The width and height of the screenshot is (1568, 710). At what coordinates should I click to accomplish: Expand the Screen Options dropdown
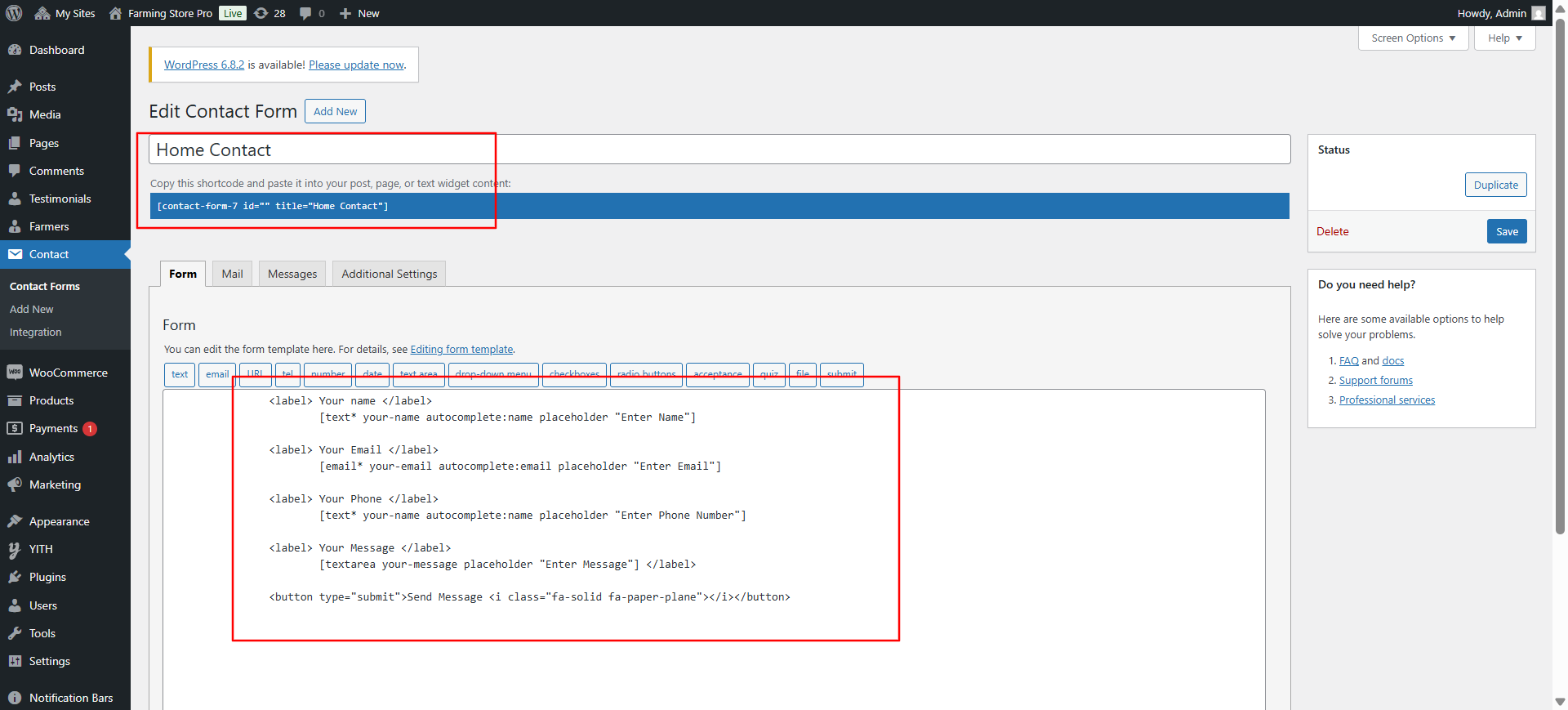pos(1413,38)
